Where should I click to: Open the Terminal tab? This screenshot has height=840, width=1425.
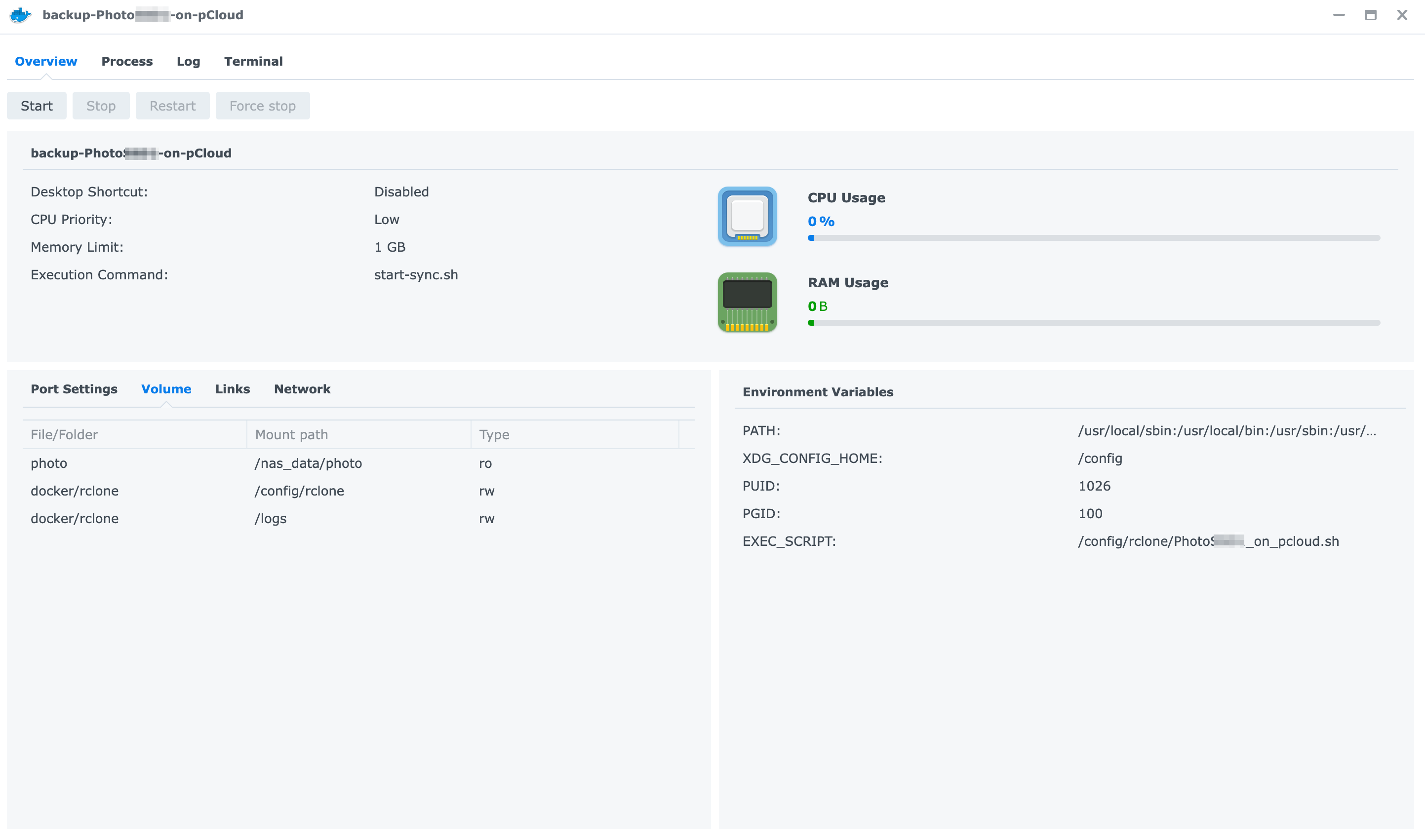pyautogui.click(x=253, y=61)
